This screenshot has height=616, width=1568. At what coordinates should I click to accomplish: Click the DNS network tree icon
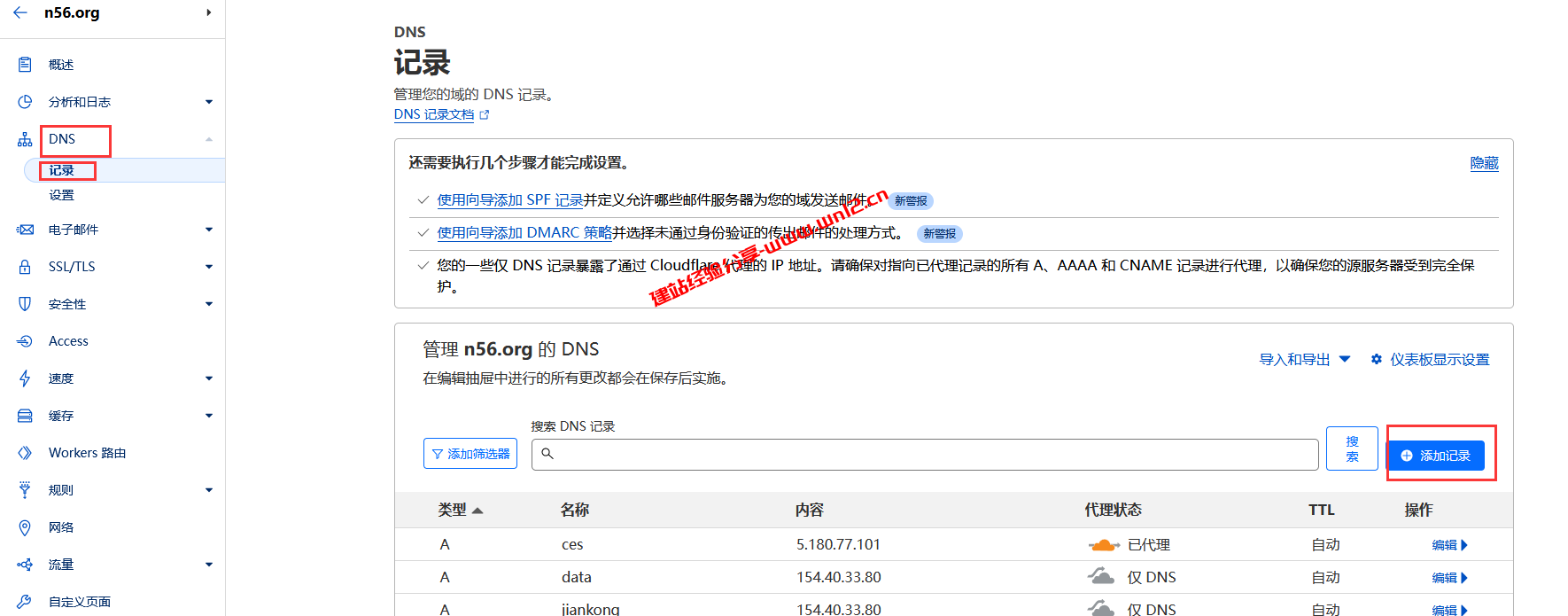(x=25, y=139)
